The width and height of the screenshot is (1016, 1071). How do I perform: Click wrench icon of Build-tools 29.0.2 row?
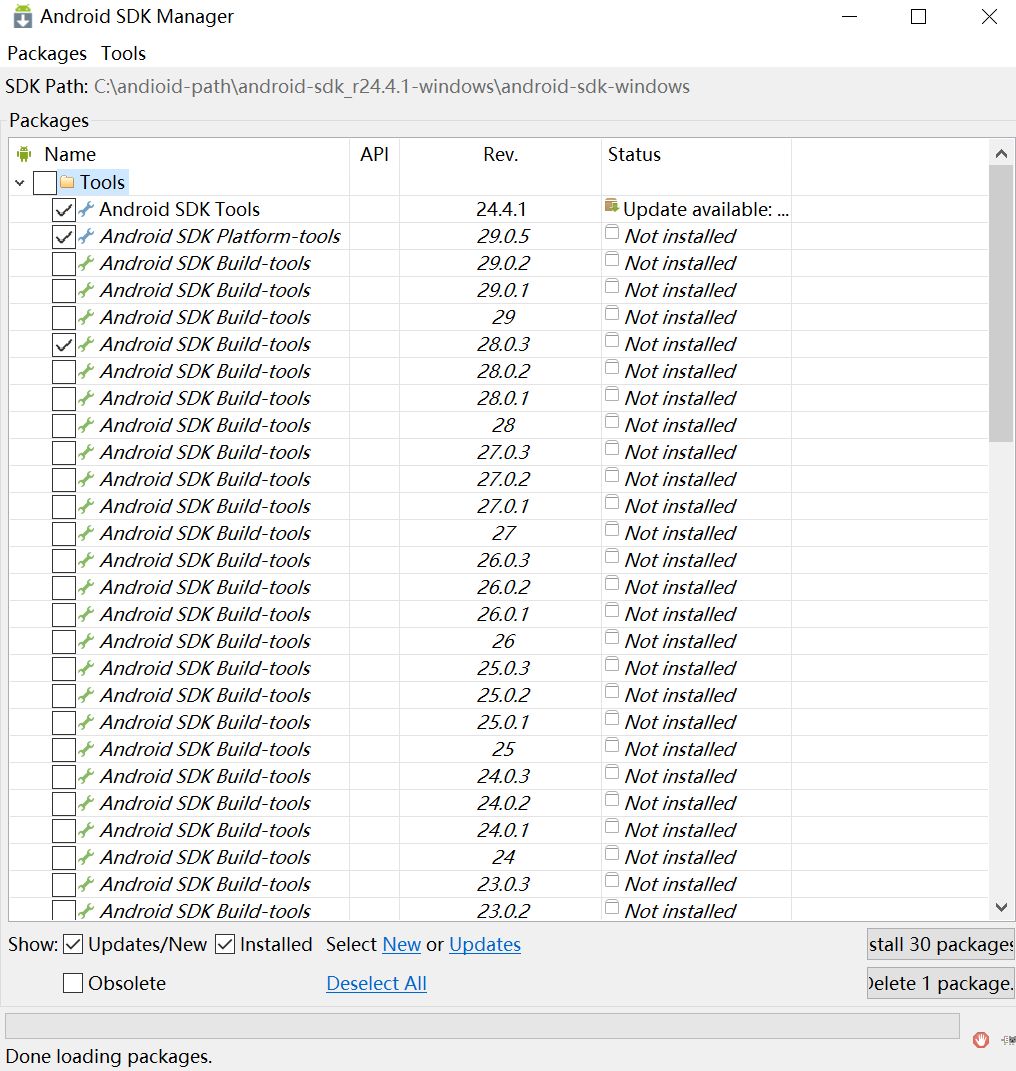coord(86,263)
